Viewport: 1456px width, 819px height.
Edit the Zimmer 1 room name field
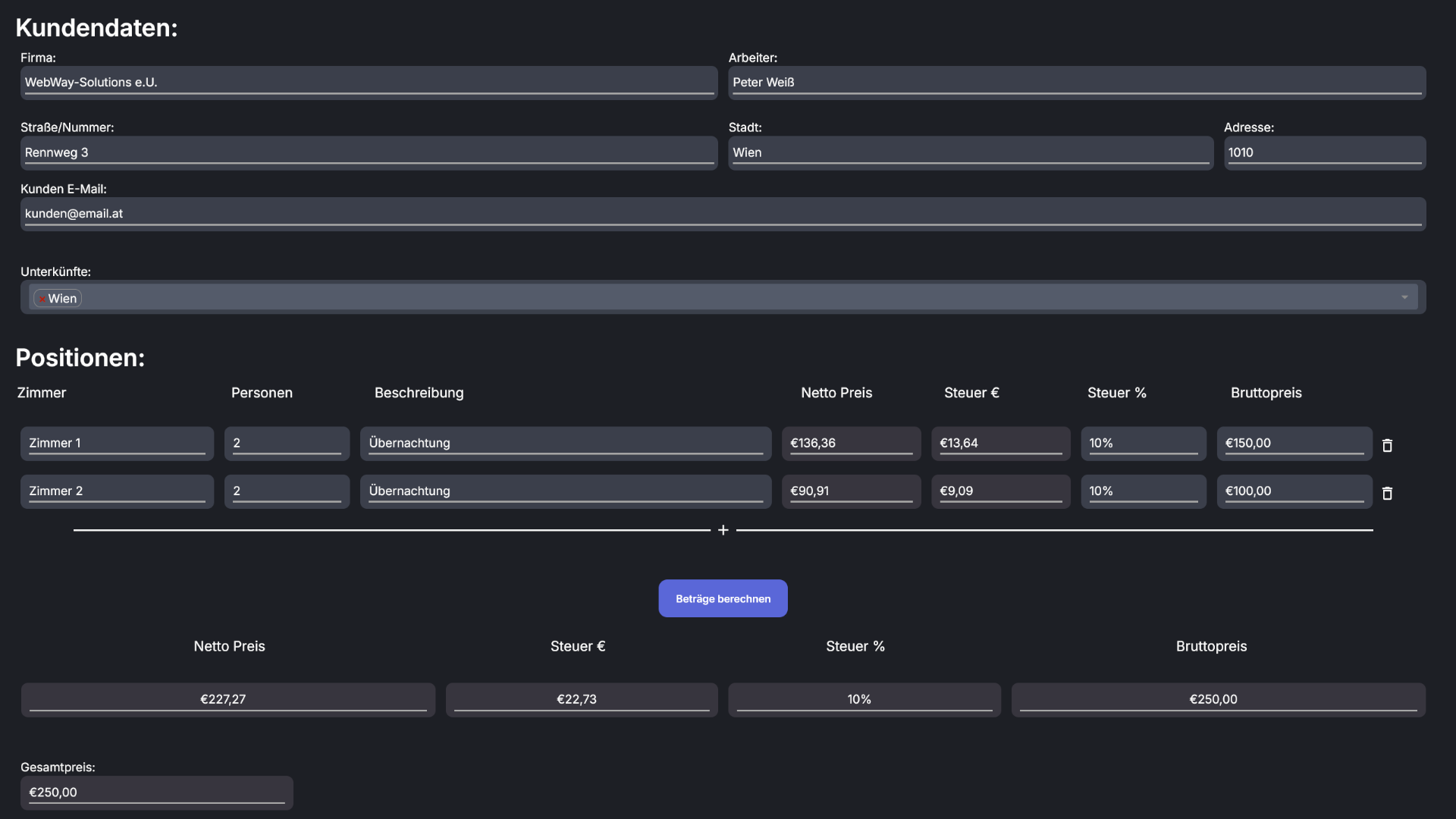click(117, 443)
